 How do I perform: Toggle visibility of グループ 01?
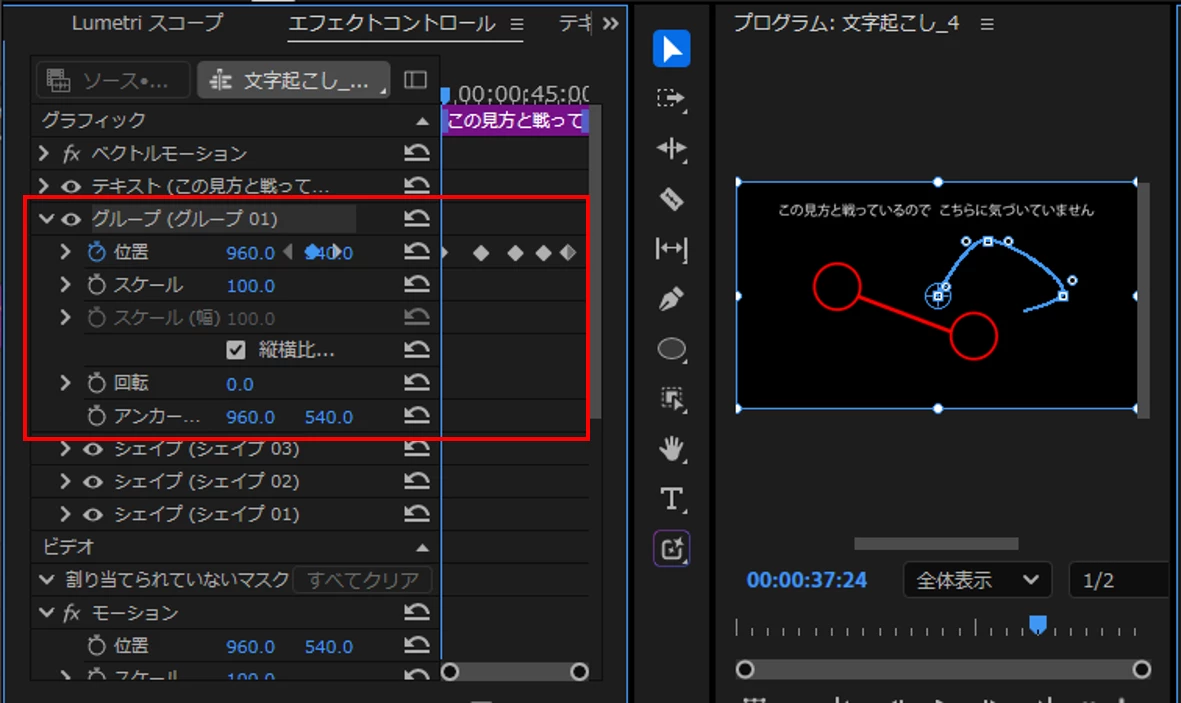click(x=71, y=219)
